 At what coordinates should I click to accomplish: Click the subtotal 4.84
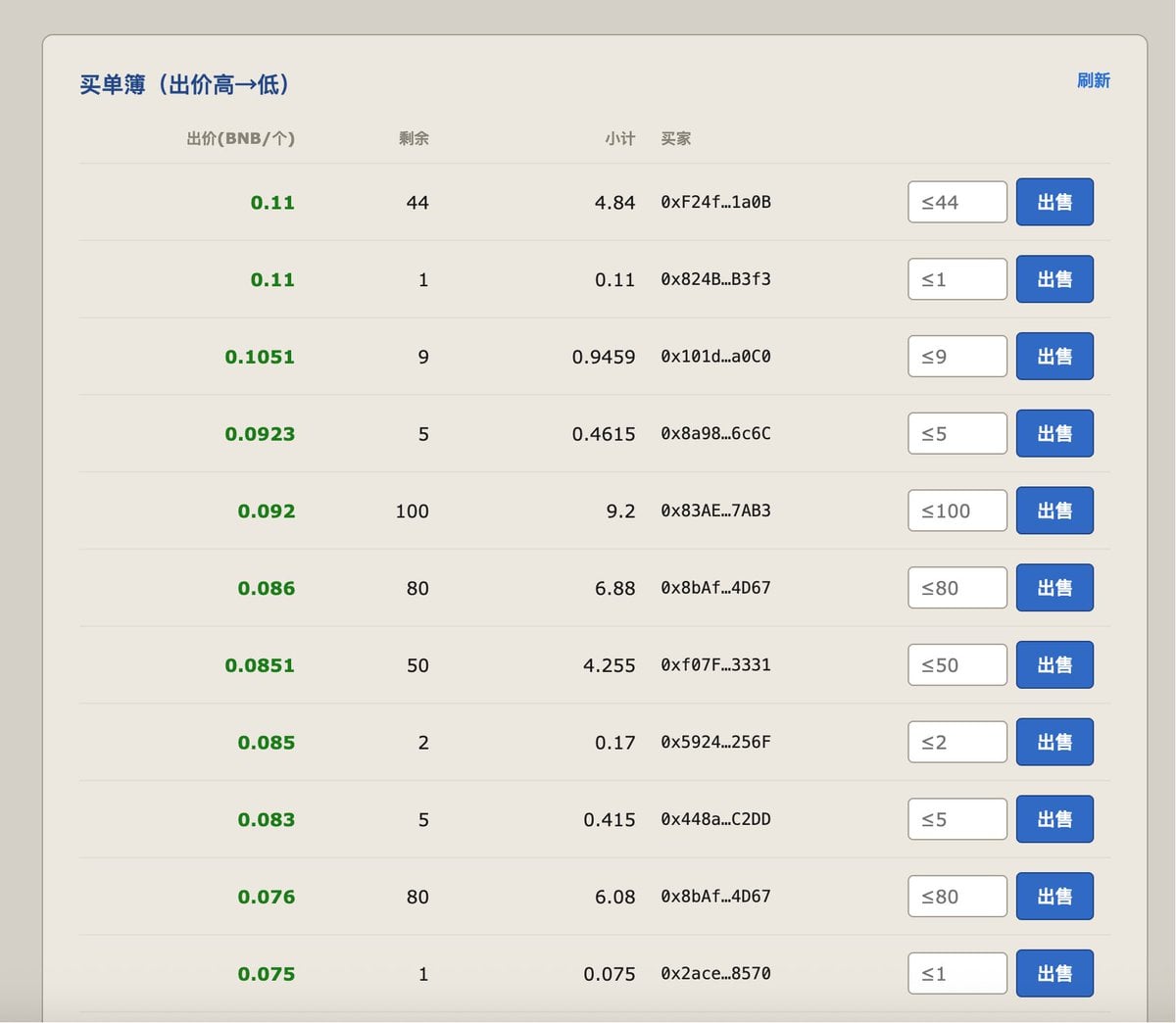coord(615,202)
